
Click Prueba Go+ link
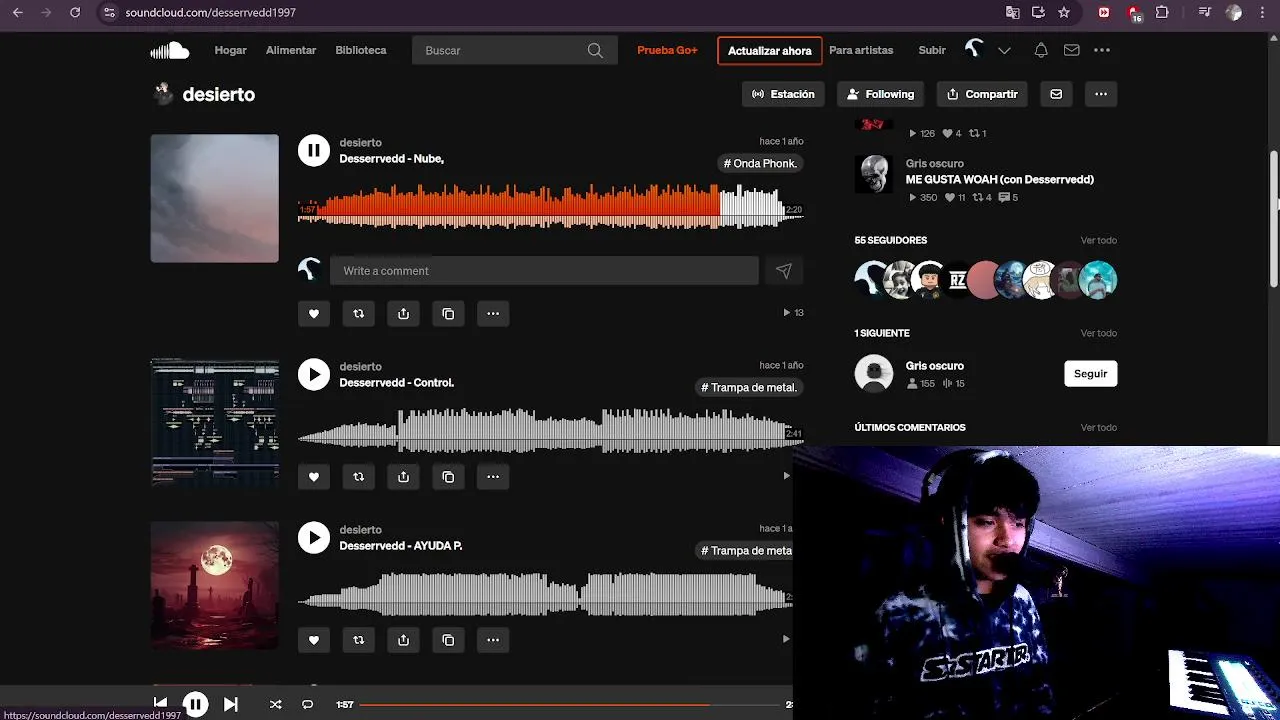click(667, 50)
